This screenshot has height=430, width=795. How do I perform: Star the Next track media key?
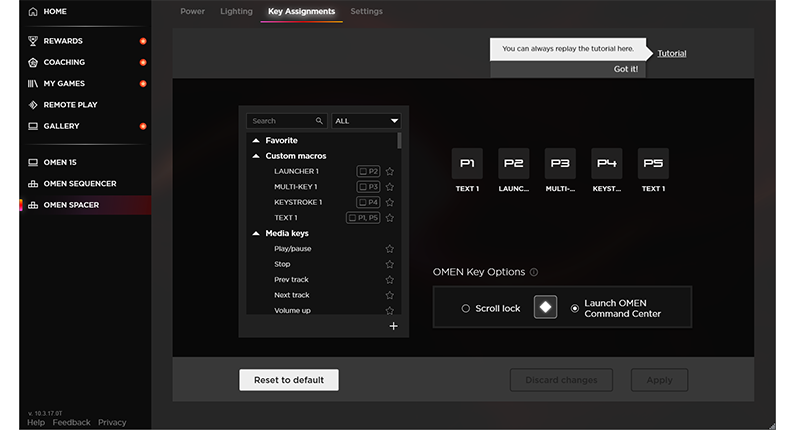pyautogui.click(x=389, y=295)
